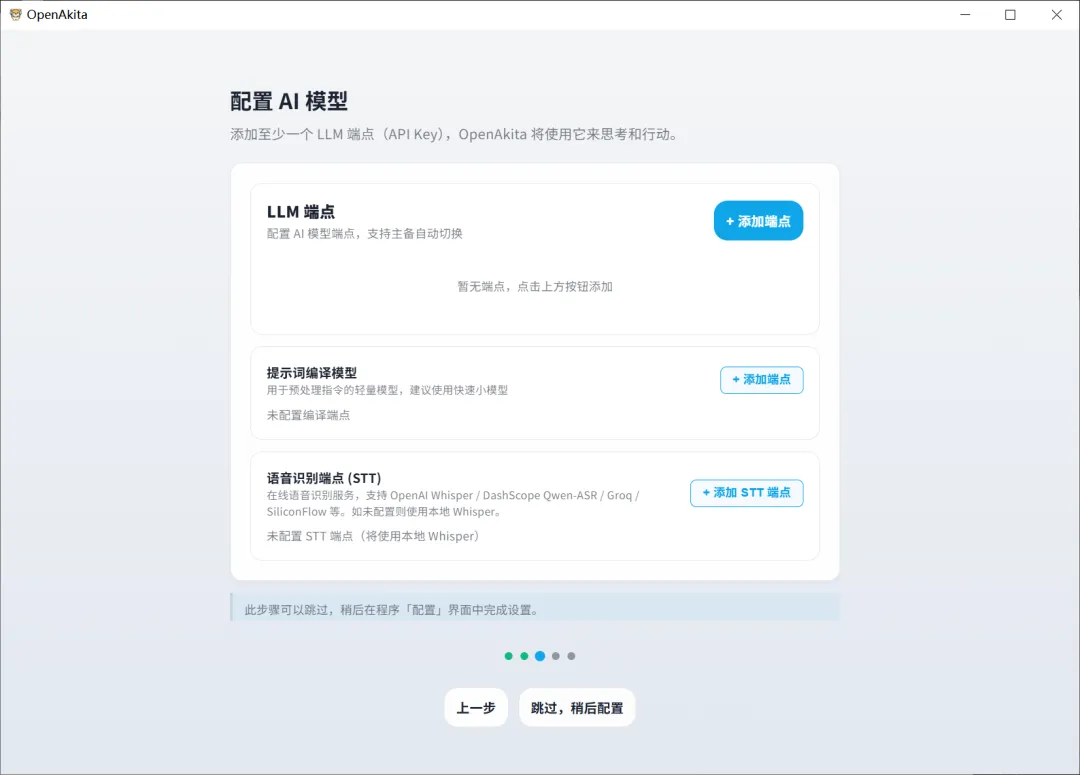This screenshot has height=775, width=1080.
Task: Click the 用于预处理指令的轻量模型 description
Action: click(x=387, y=390)
